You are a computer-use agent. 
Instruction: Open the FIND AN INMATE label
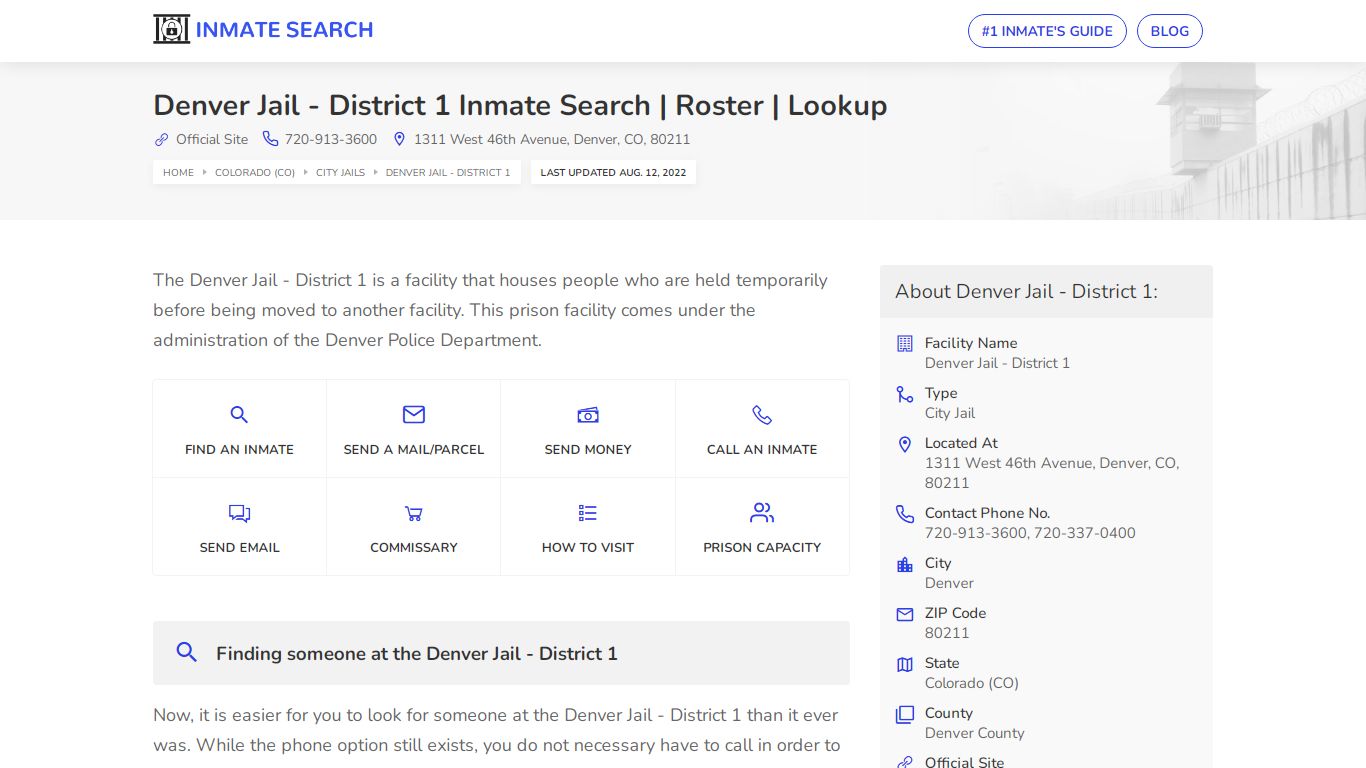[239, 449]
